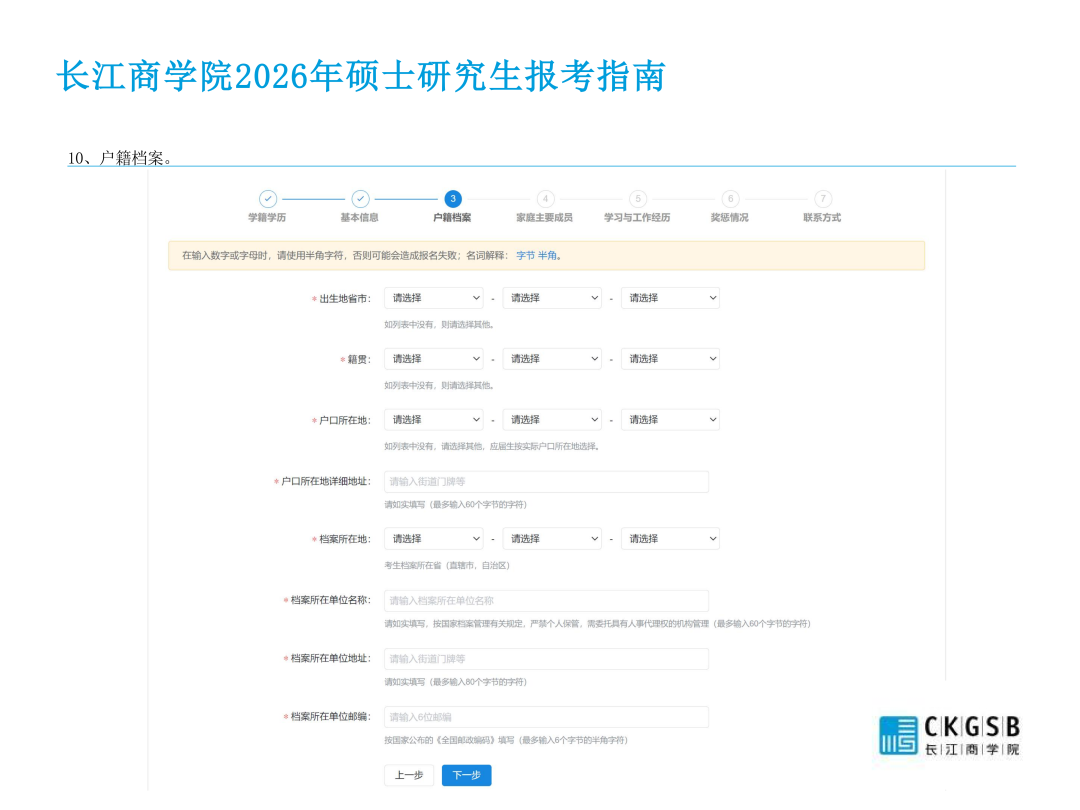Select the step 3 户籍档案 circle icon

click(453, 199)
